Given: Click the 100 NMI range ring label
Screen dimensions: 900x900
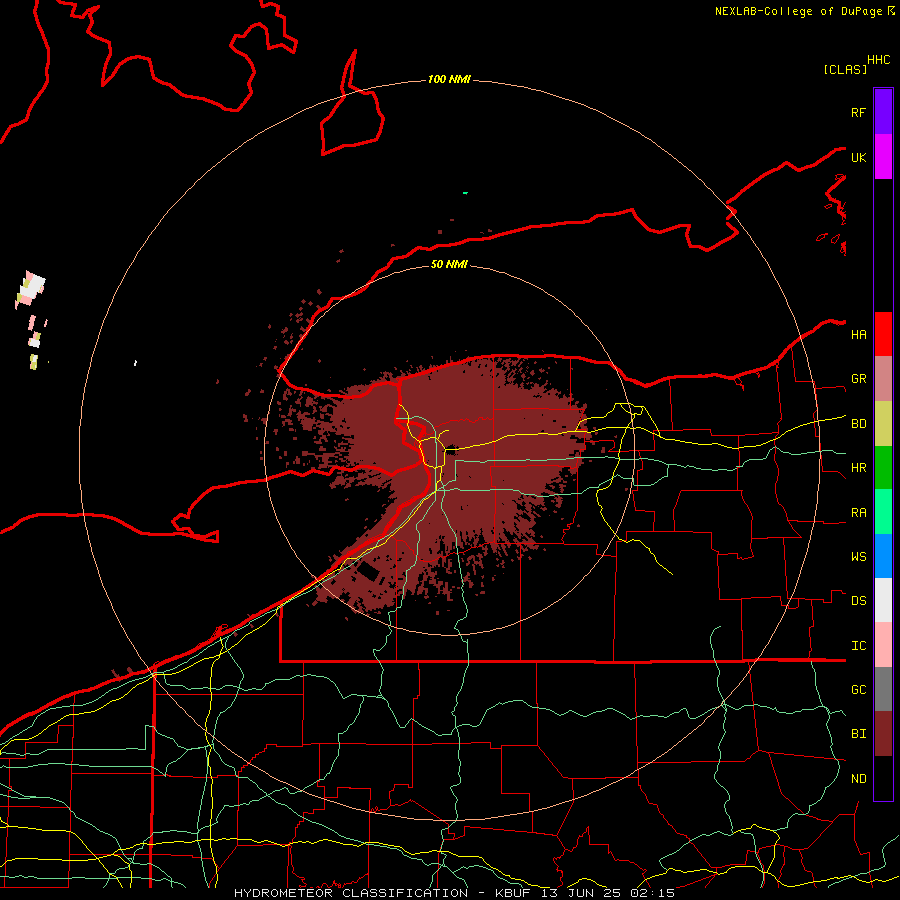Looking at the screenshot, I should [449, 79].
